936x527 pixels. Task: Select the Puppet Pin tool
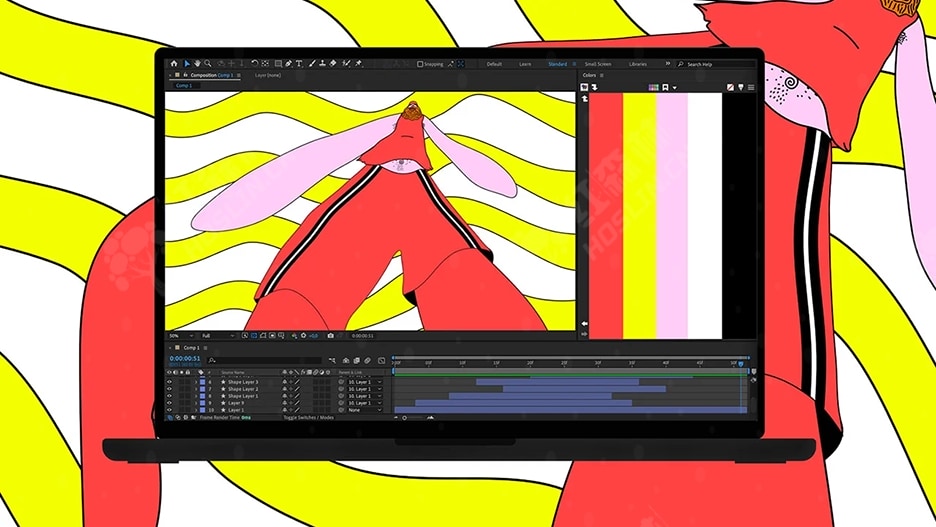click(358, 64)
